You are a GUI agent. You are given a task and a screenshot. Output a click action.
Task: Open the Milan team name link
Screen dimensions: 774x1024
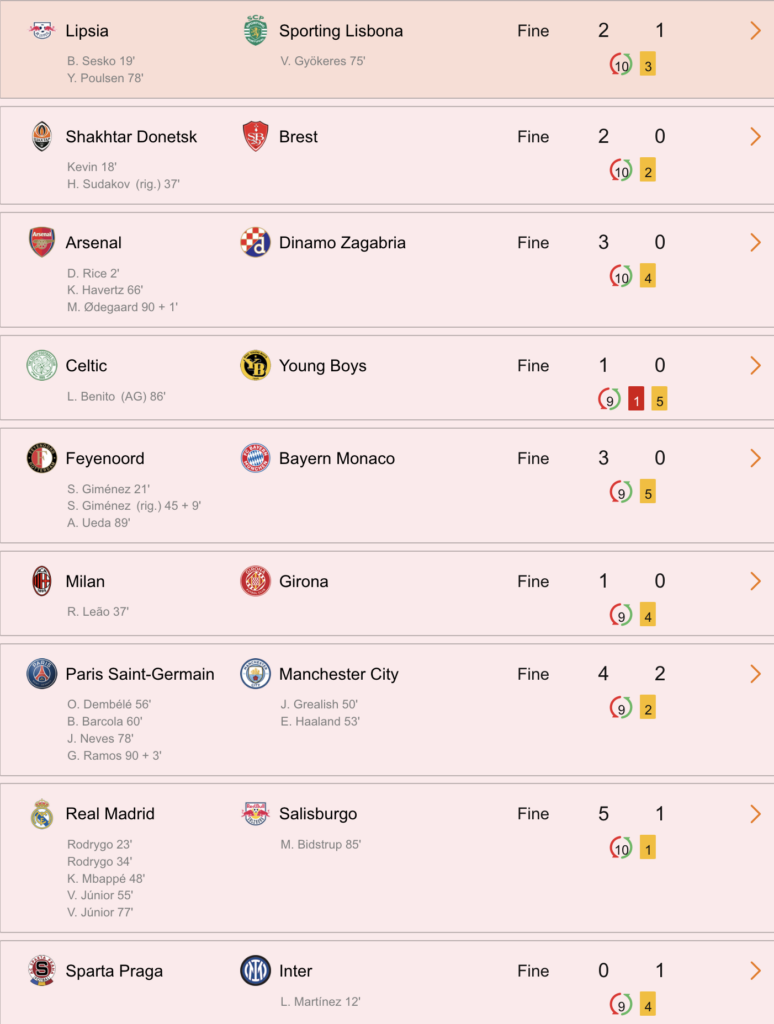tap(85, 581)
